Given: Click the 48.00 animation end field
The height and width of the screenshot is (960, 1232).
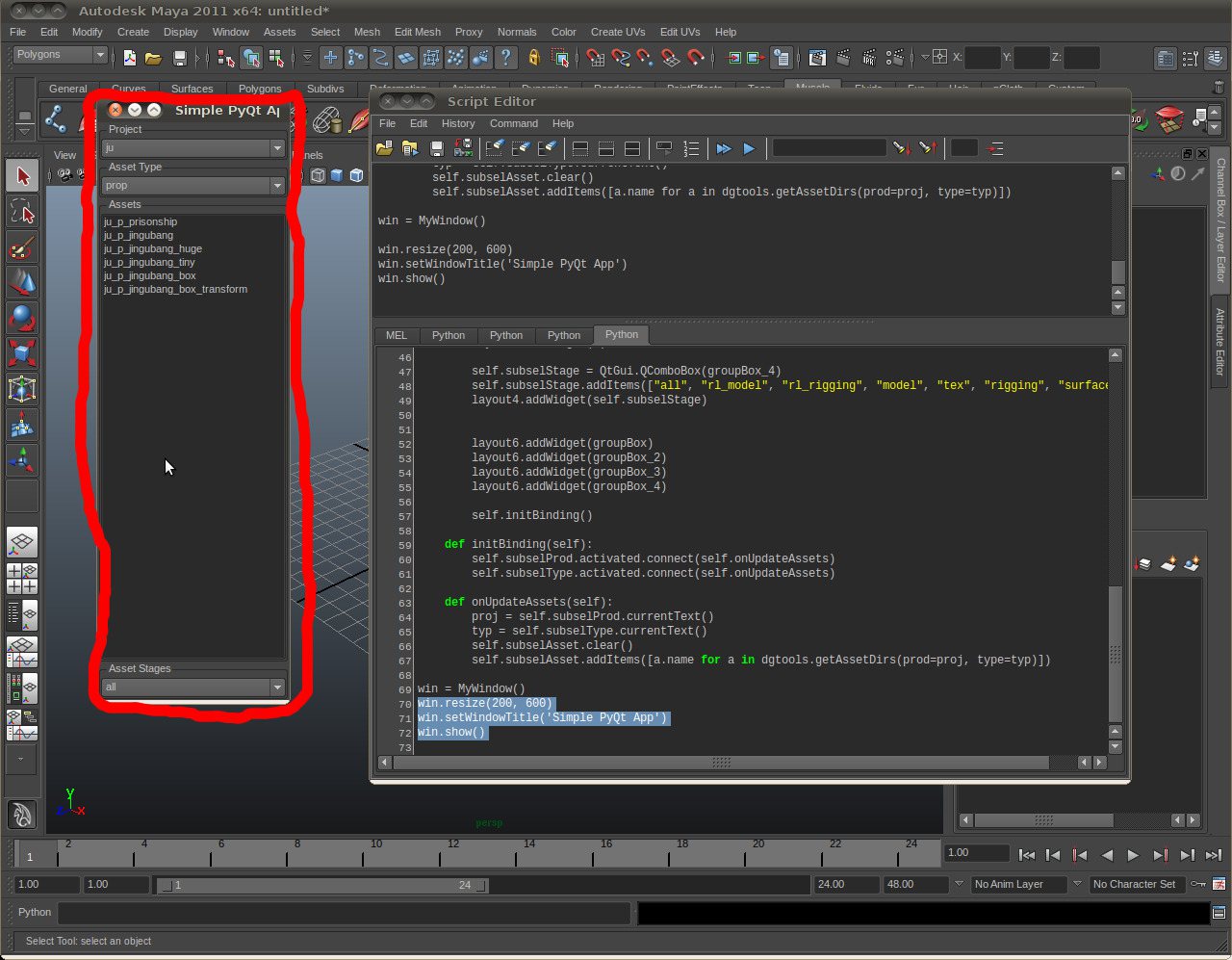Looking at the screenshot, I should click(915, 884).
